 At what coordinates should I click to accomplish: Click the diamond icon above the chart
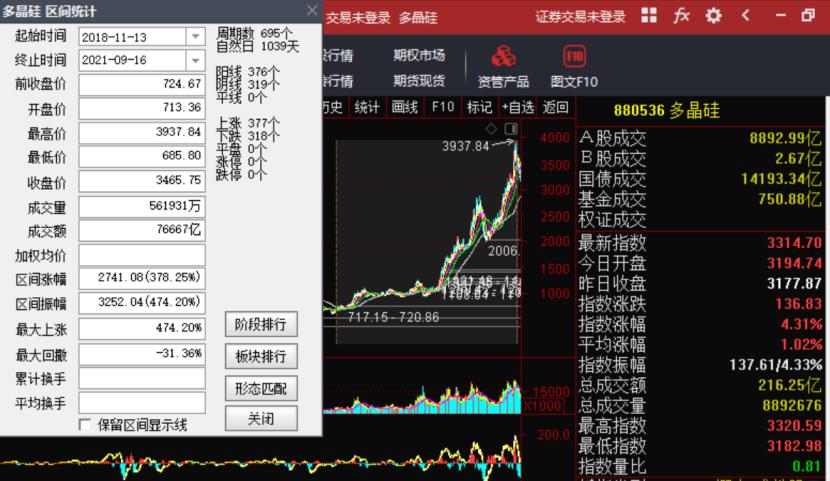[x=491, y=129]
